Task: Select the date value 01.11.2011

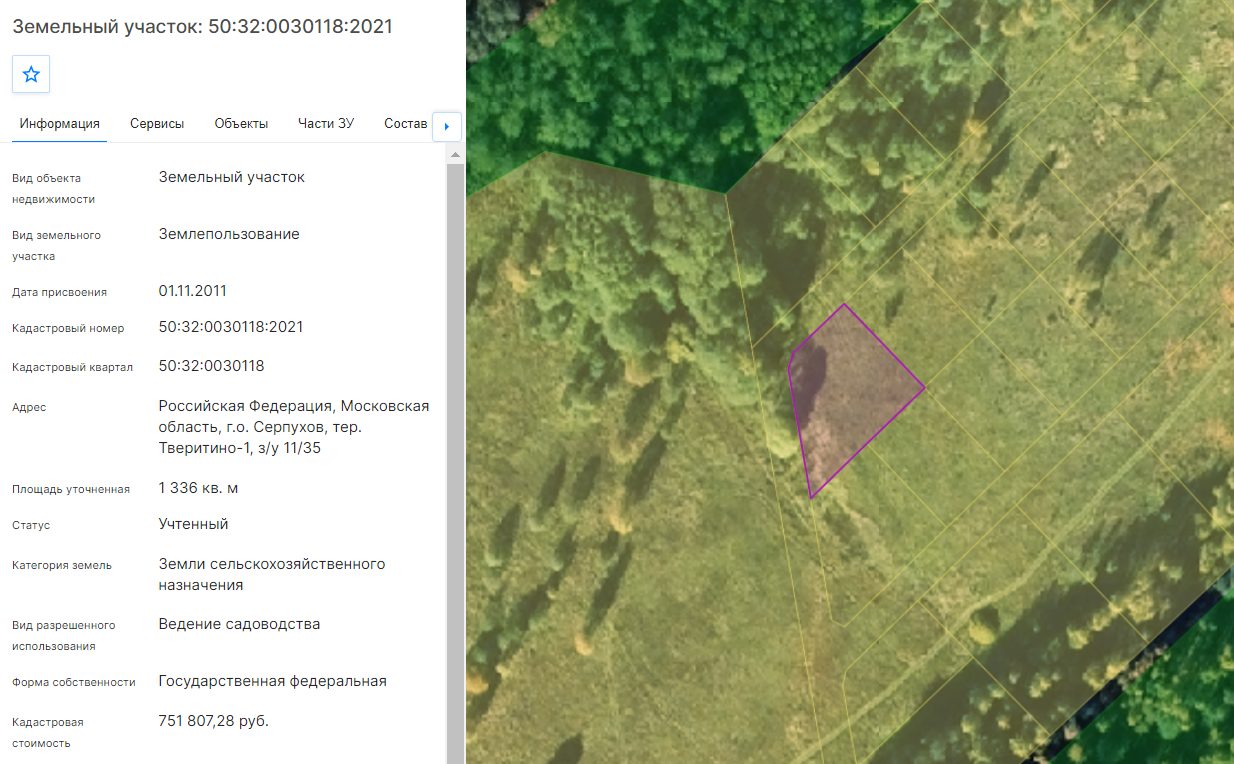Action: pyautogui.click(x=193, y=291)
